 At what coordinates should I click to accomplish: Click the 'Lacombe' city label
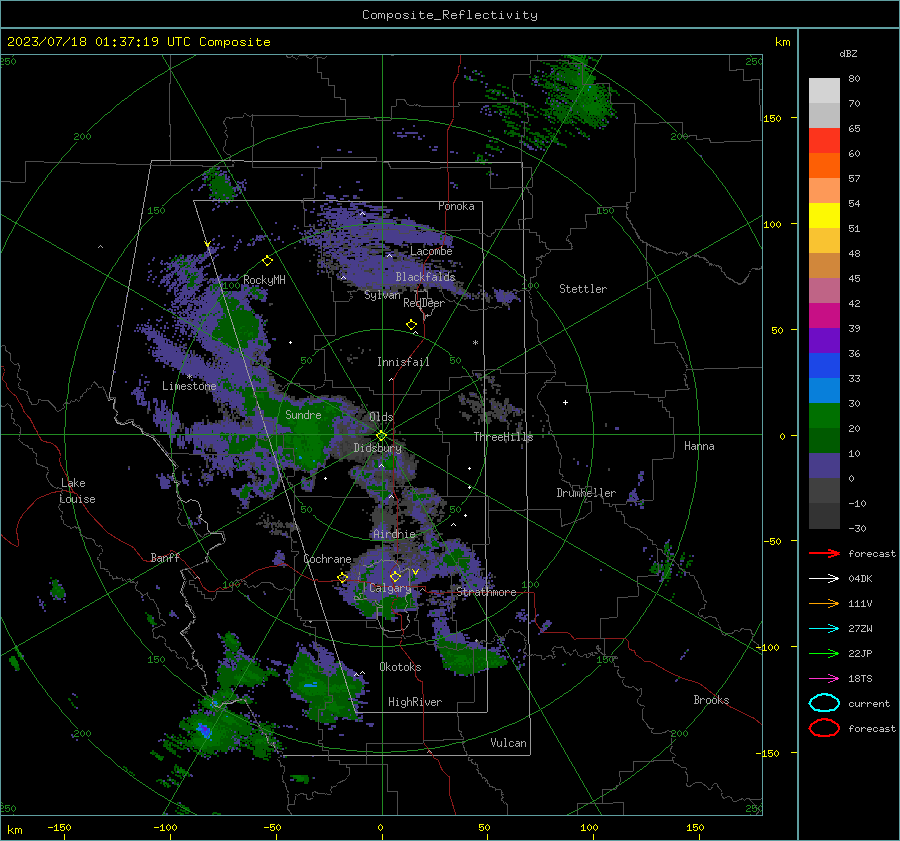click(x=431, y=251)
